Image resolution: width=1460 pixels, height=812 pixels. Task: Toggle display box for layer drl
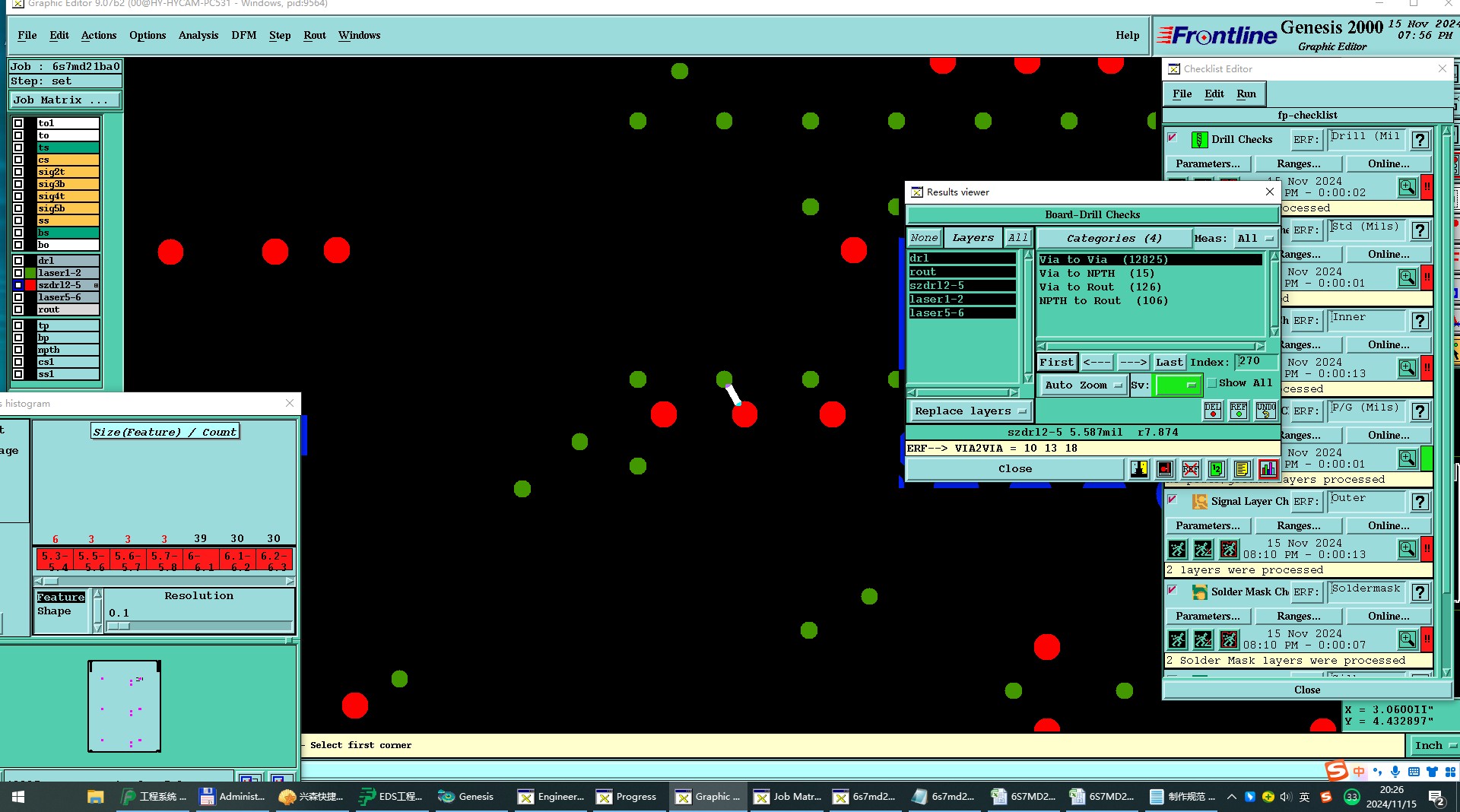pyautogui.click(x=18, y=261)
